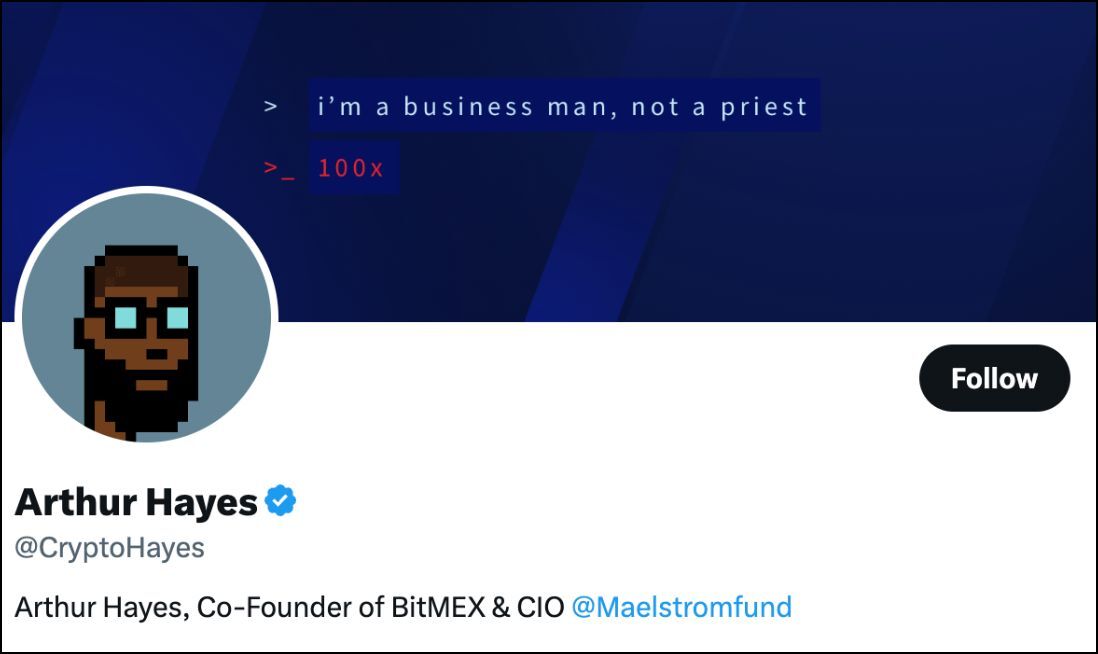Click the Arthur Hayes display name
Viewport: 1098px width, 654px height.
pos(136,502)
